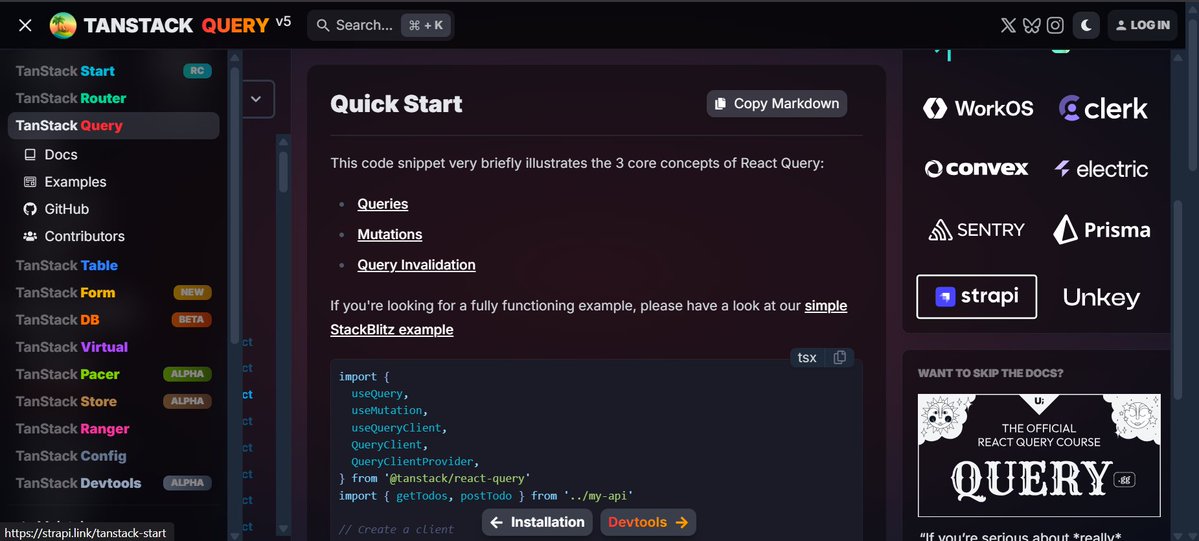
Task: Click the ALPHA badge beside Pacer
Action: 187,374
